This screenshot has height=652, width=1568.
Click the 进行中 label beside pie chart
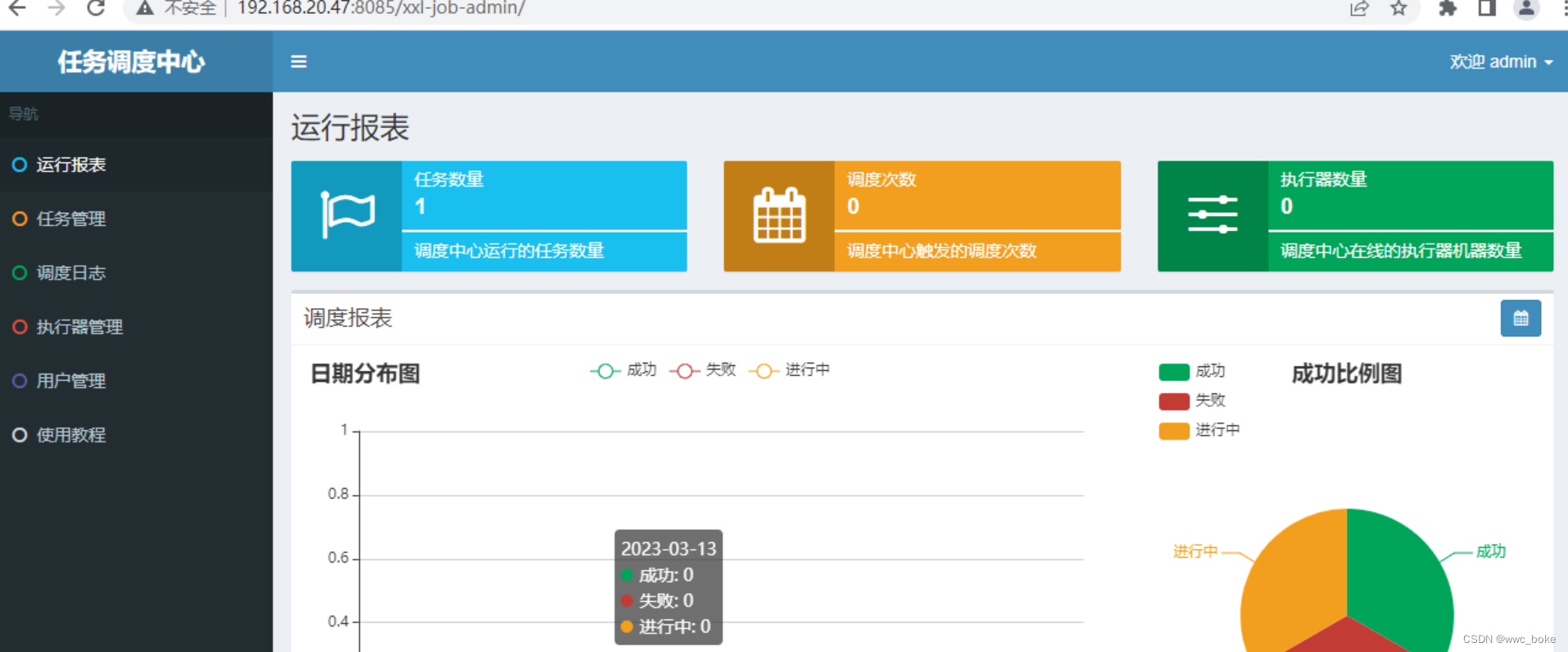pyautogui.click(x=1195, y=551)
